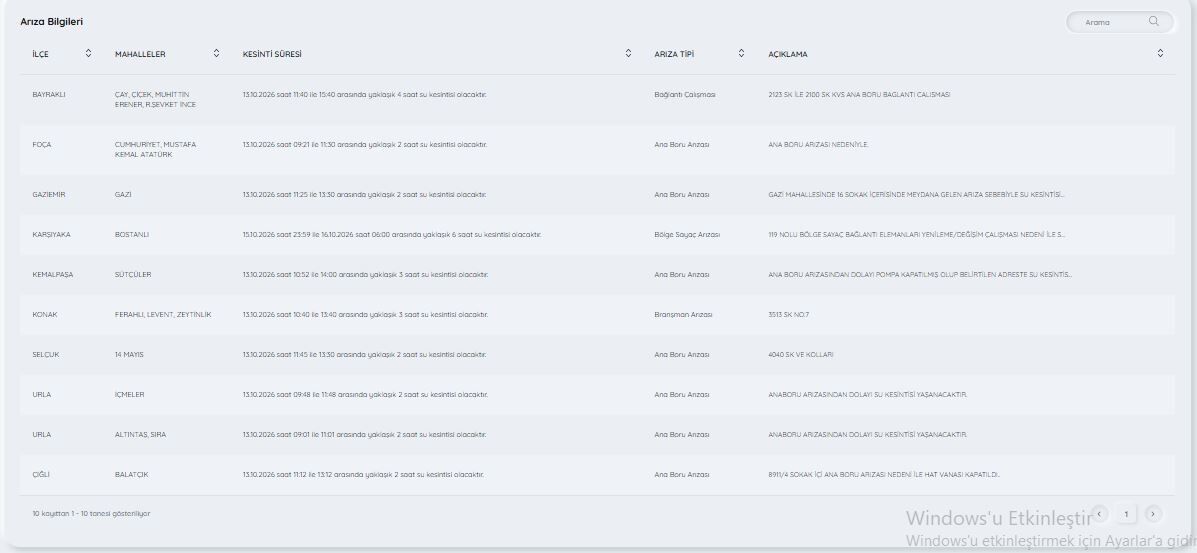Click KONAK outage time 10:40-13:40 text
Screen dimensions: 1197x553
coord(365,315)
